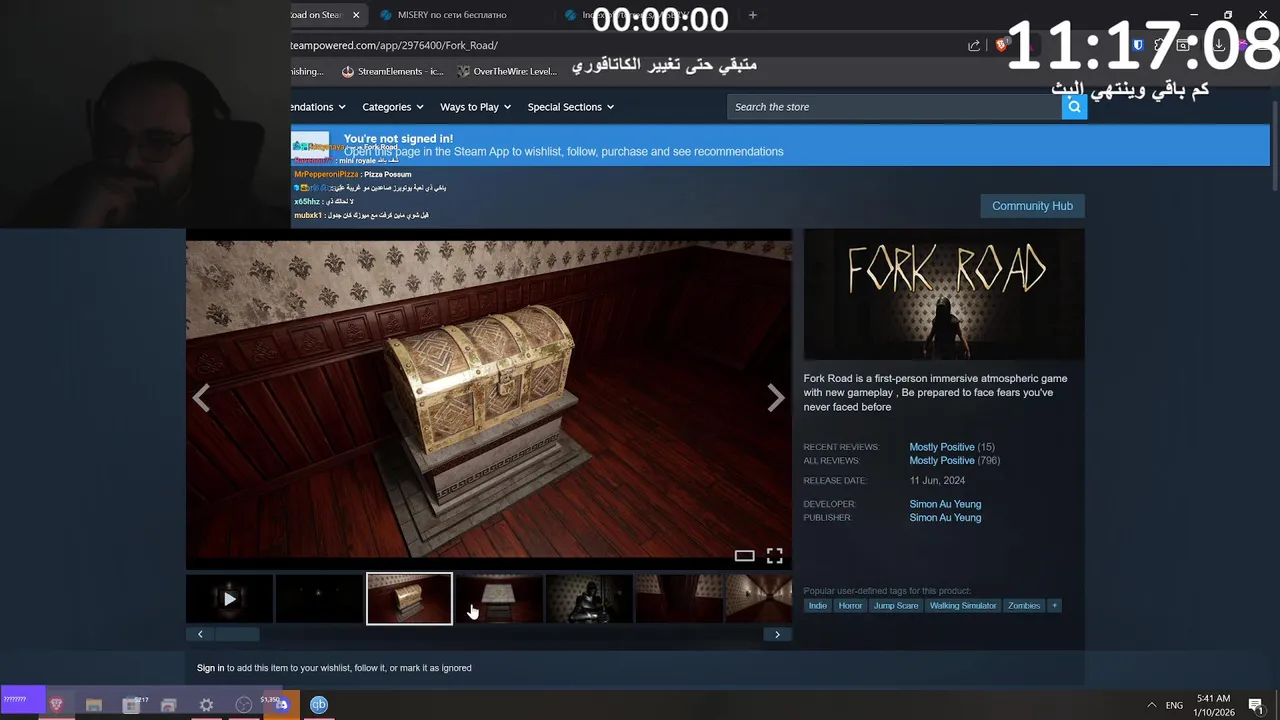Toggle the theater-mode rectangle icon on the screenshot
Image resolution: width=1280 pixels, height=720 pixels.
(x=744, y=556)
